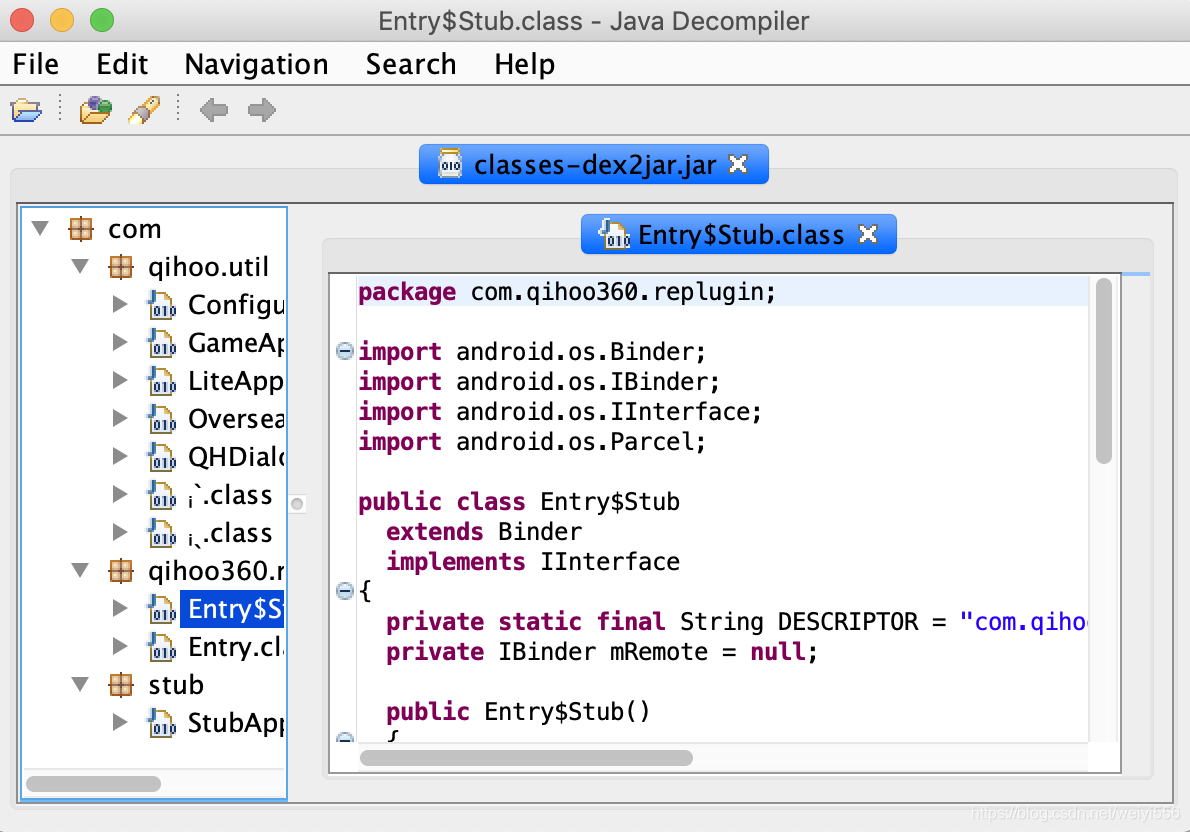Screen dimensions: 1190x832
Task: Select the stub package icon
Action: click(121, 685)
